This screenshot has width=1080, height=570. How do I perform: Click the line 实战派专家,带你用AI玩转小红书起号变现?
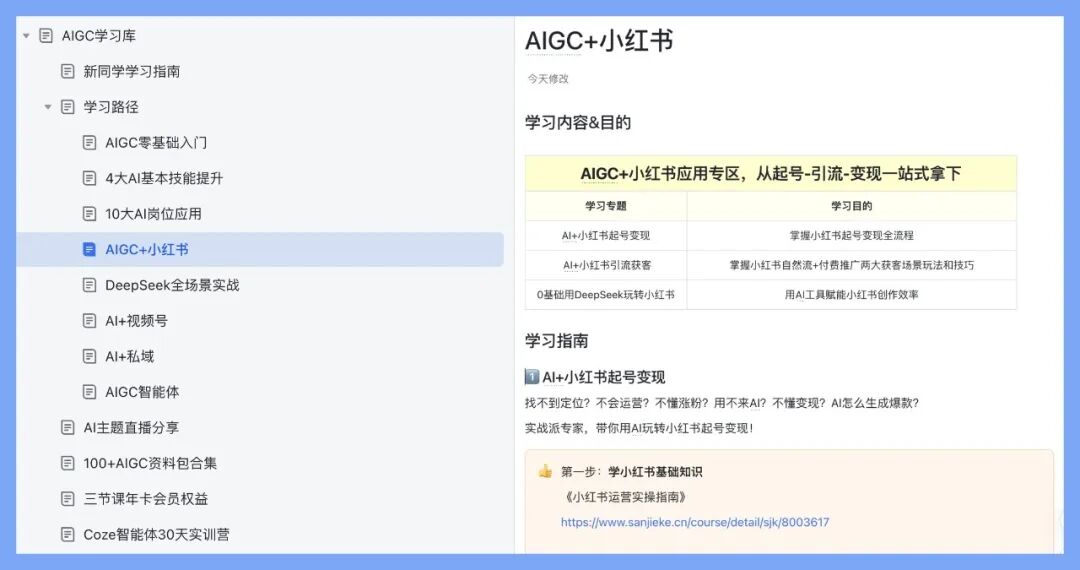point(639,428)
